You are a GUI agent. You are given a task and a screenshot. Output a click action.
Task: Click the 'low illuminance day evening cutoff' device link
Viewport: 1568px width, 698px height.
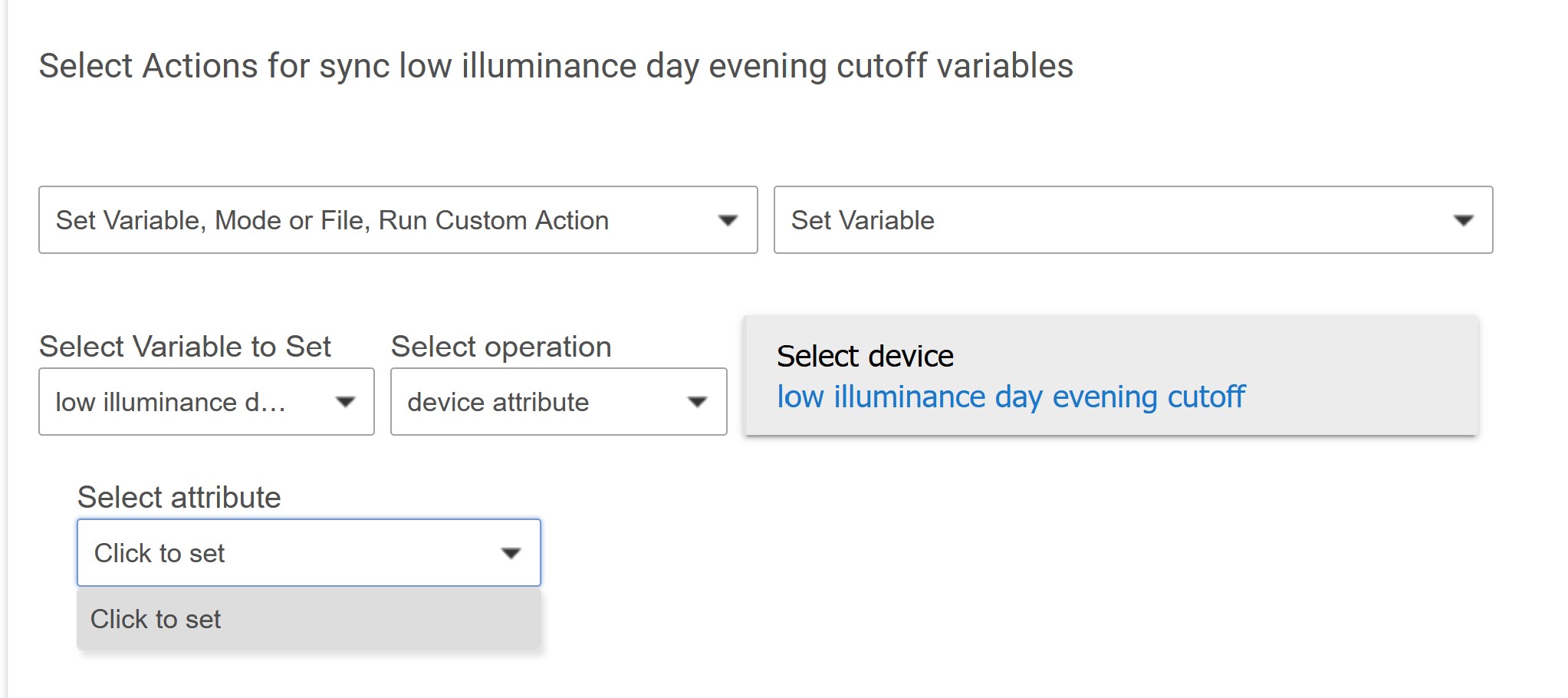tap(1011, 397)
